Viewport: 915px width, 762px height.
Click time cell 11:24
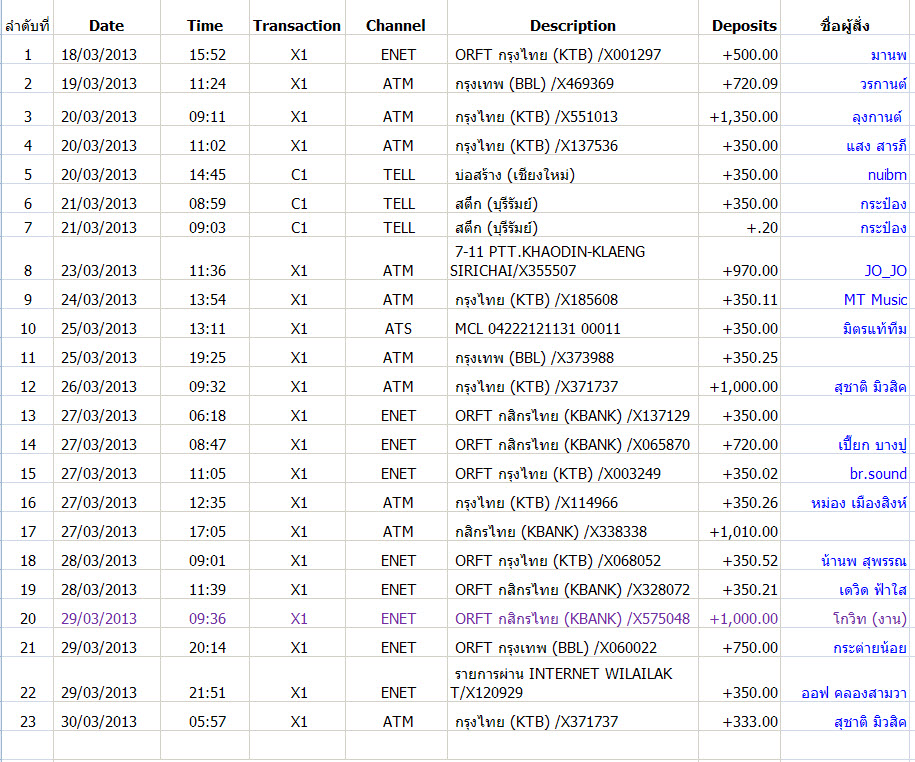(207, 84)
